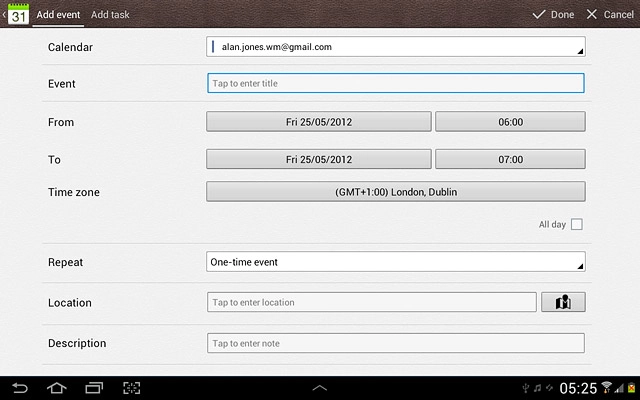Enable the All day checkbox
Screen dimensions: 640x400
577,225
